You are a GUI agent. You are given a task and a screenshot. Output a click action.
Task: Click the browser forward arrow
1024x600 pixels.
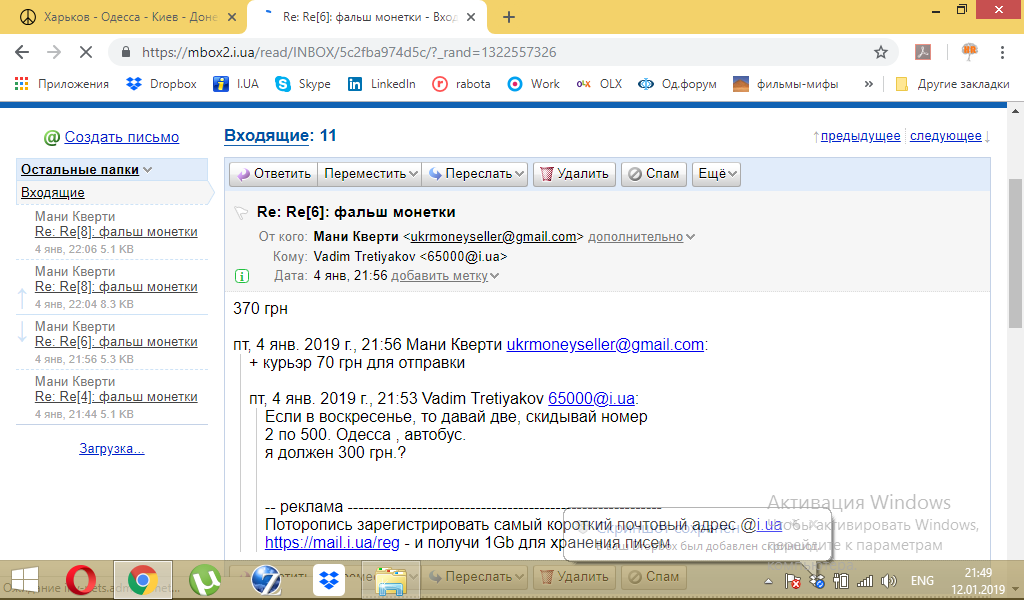54,52
